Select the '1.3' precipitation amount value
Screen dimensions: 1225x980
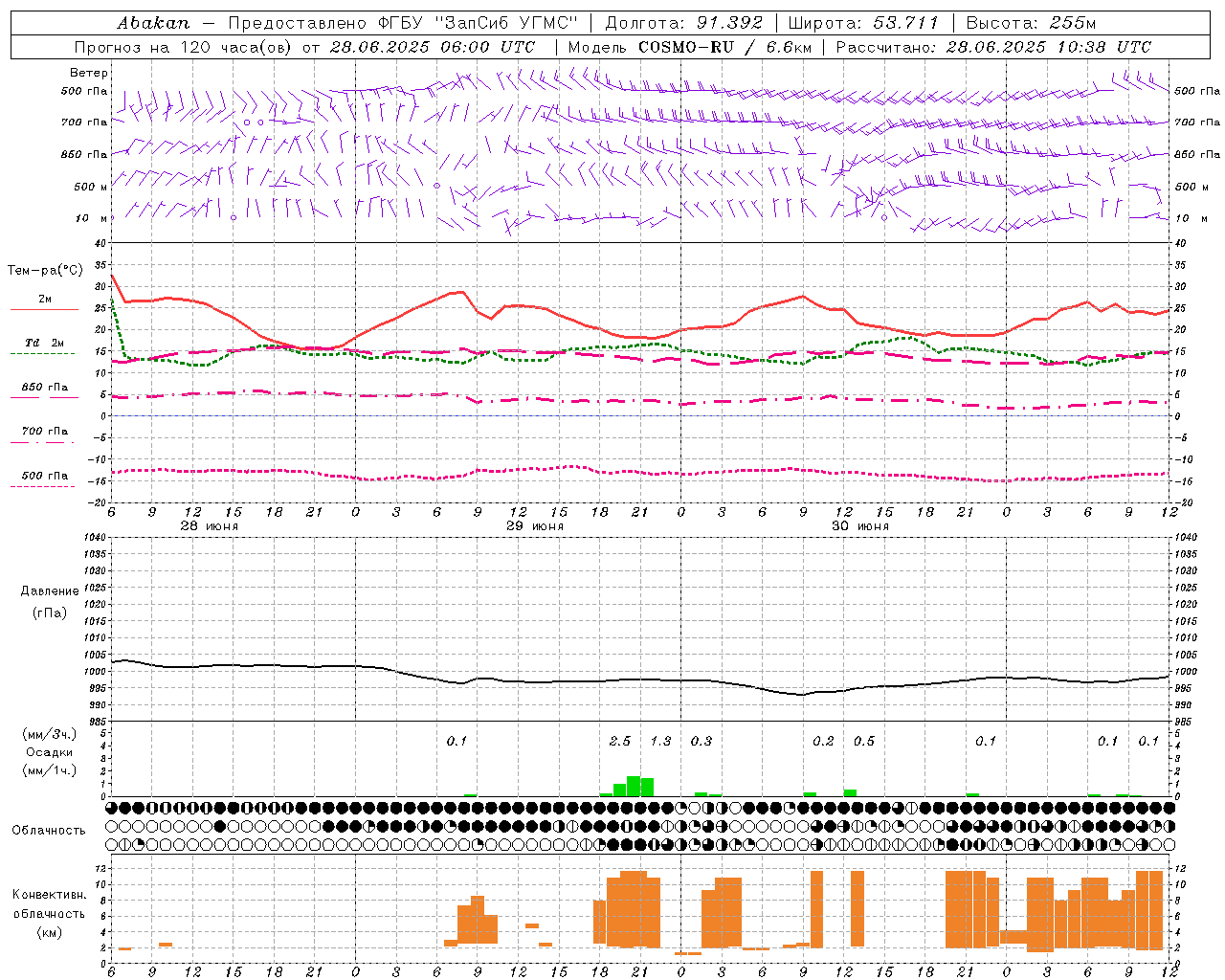coord(660,742)
